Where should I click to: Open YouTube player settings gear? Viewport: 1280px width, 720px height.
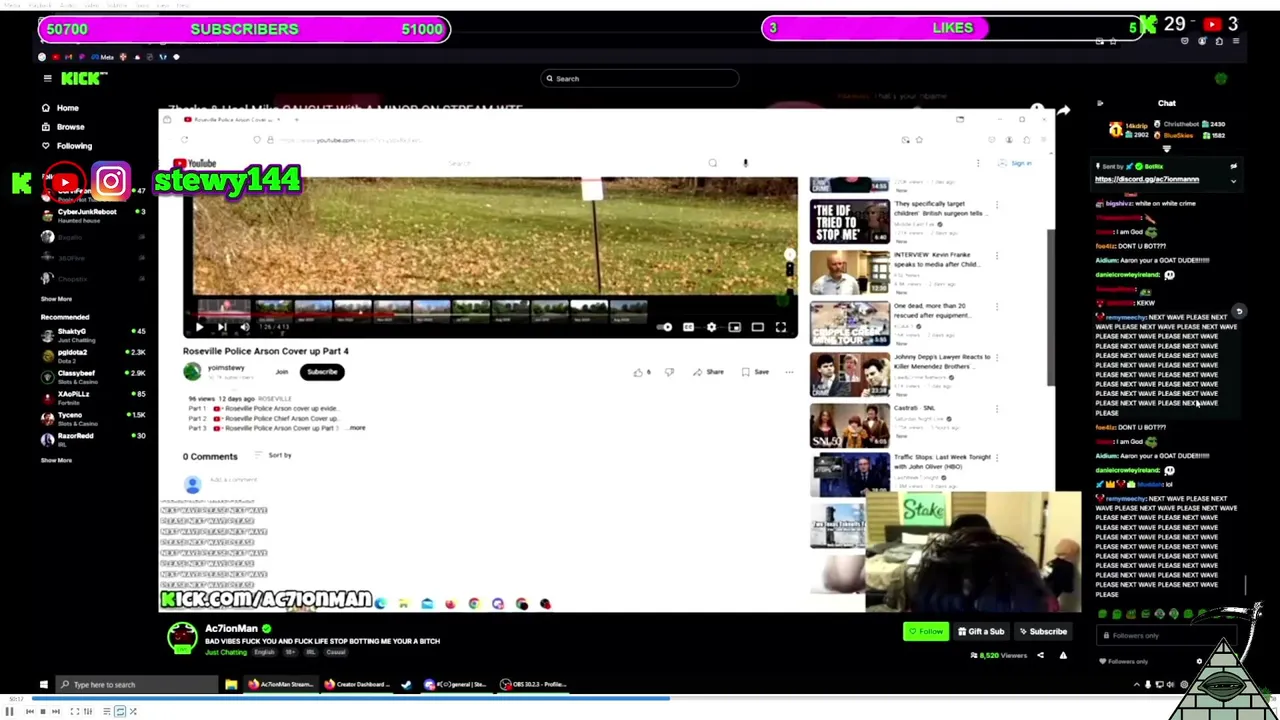coord(711,327)
